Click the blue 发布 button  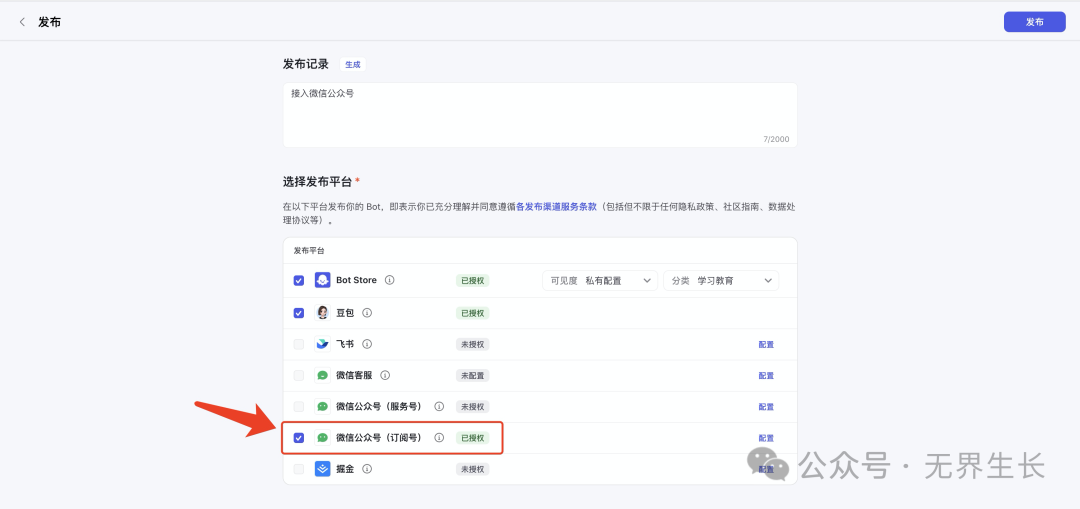(x=1035, y=22)
